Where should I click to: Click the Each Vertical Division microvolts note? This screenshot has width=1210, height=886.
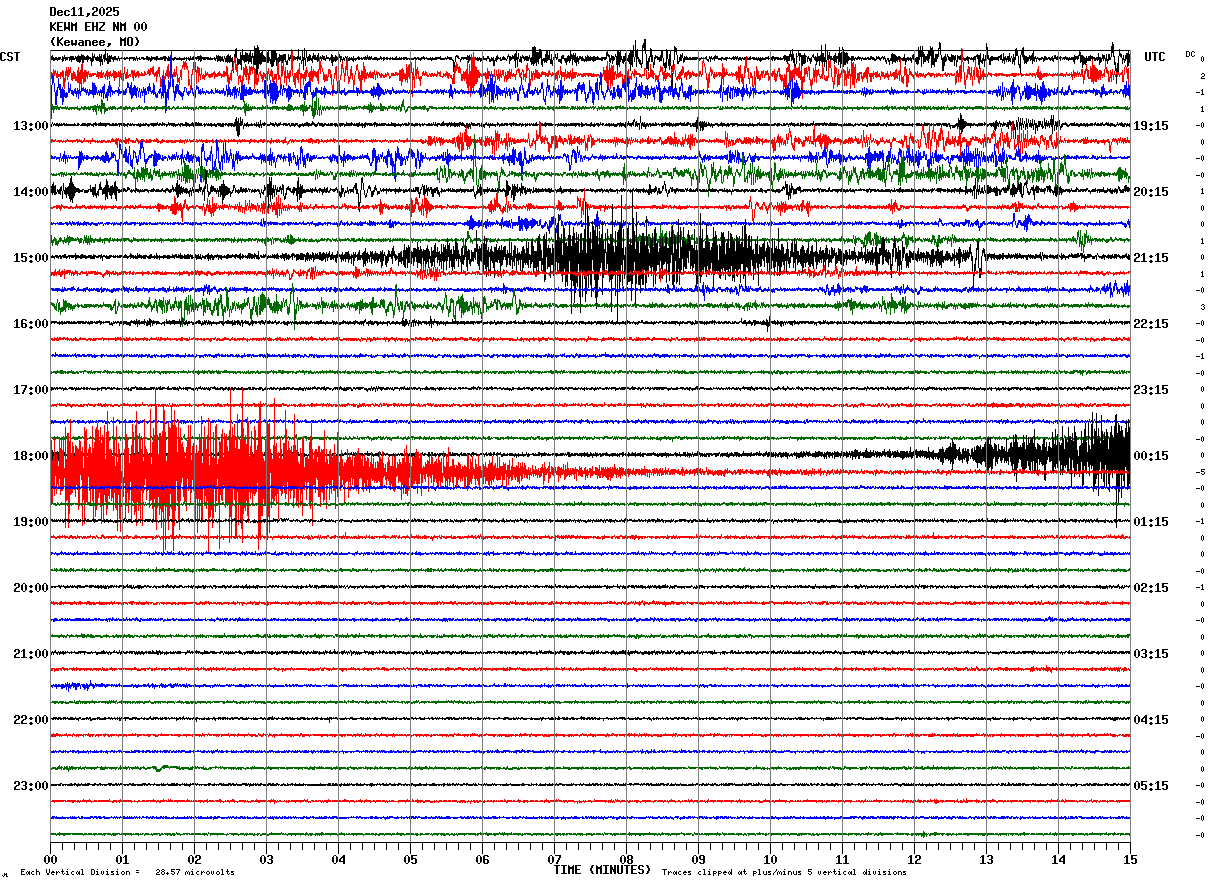click(127, 873)
